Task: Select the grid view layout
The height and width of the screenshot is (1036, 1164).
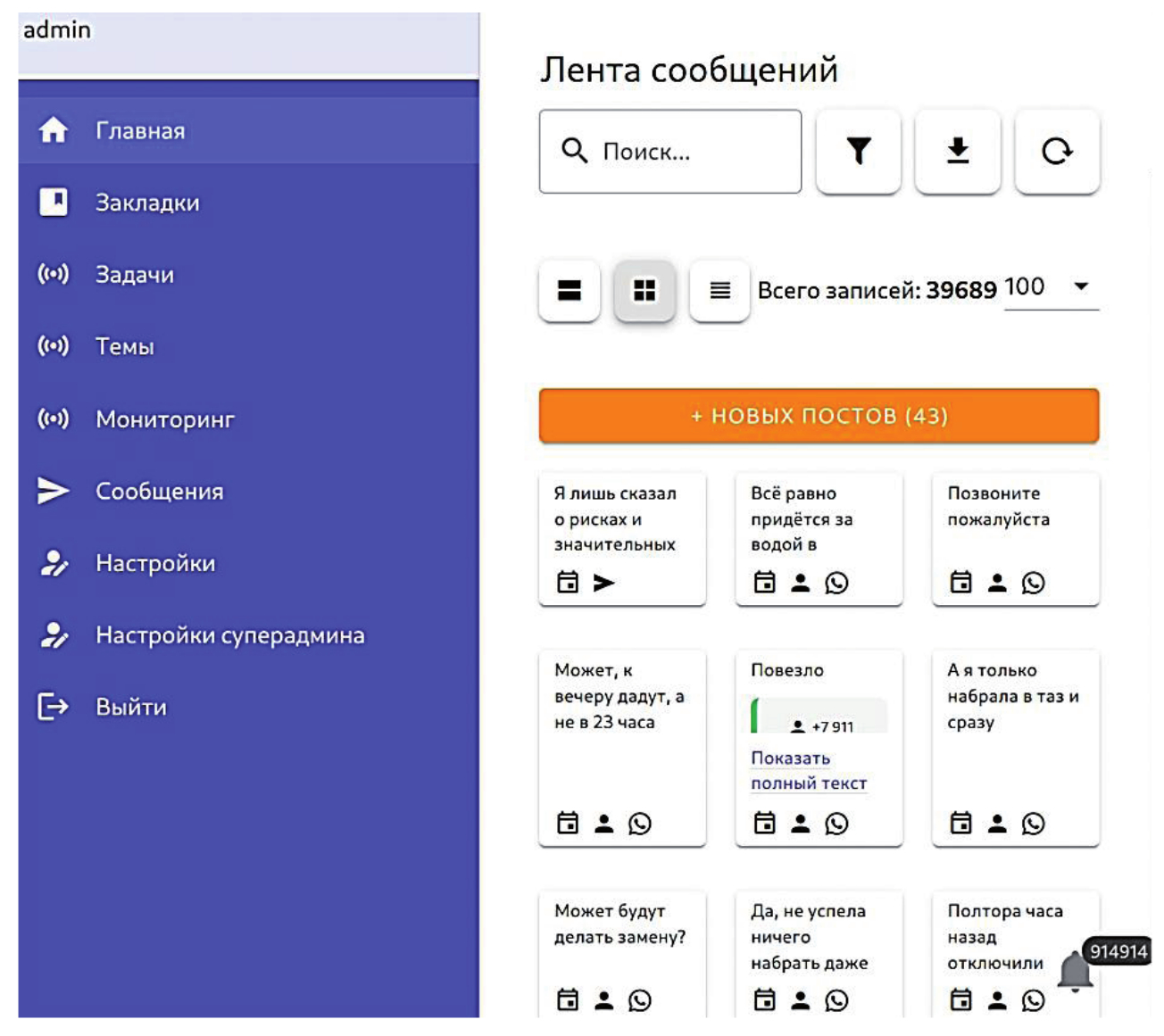Action: [644, 290]
